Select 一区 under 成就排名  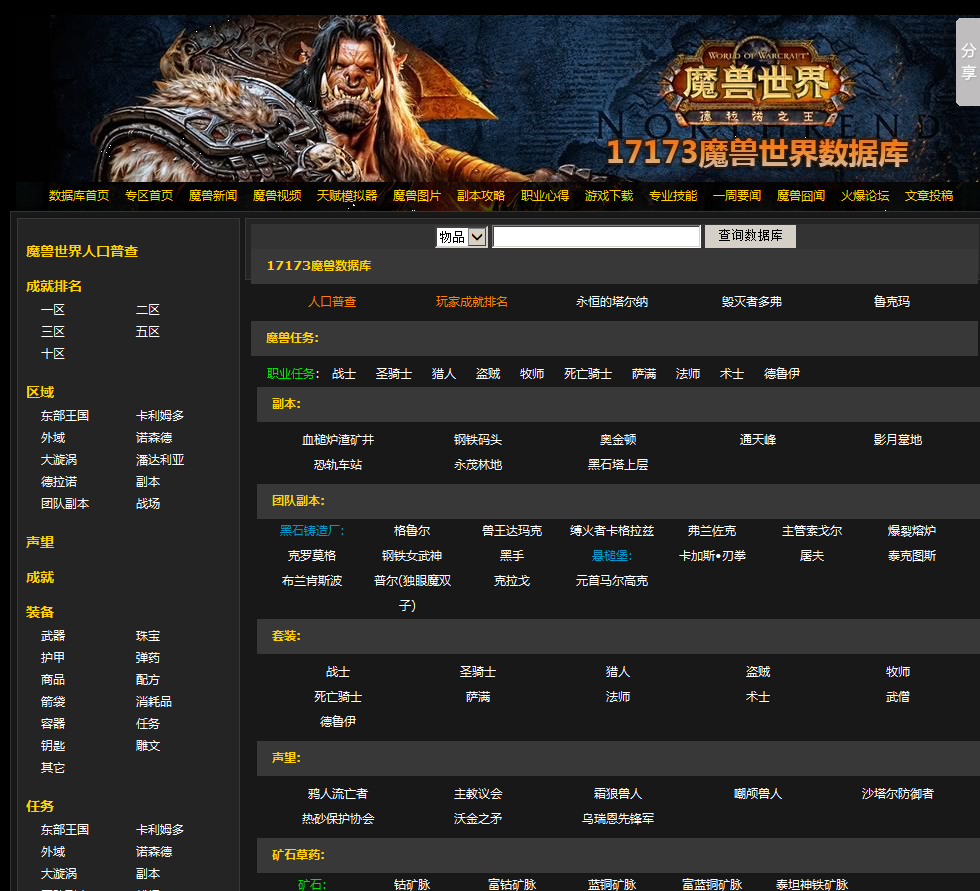pos(53,310)
